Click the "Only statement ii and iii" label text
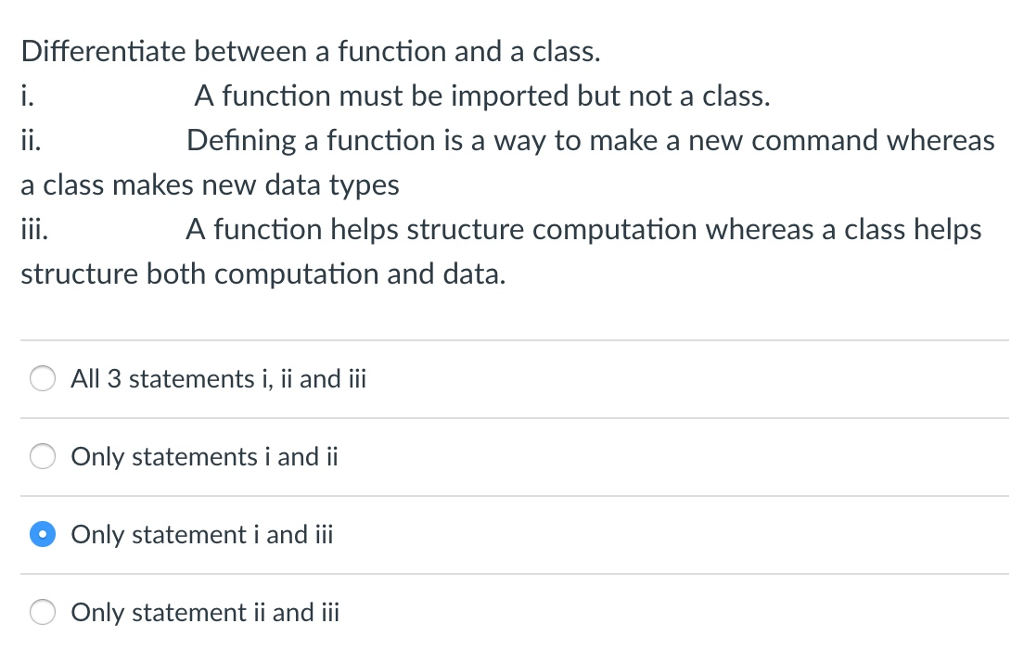The width and height of the screenshot is (1024, 649). 205,613
